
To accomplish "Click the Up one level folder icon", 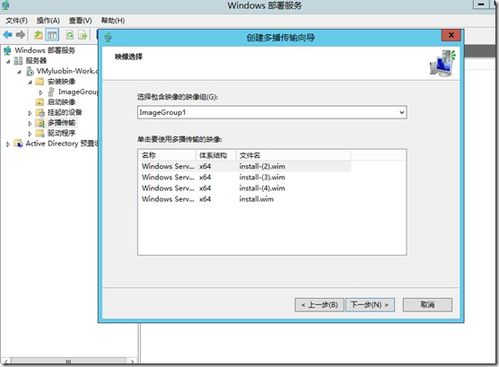I will tap(38, 35).
